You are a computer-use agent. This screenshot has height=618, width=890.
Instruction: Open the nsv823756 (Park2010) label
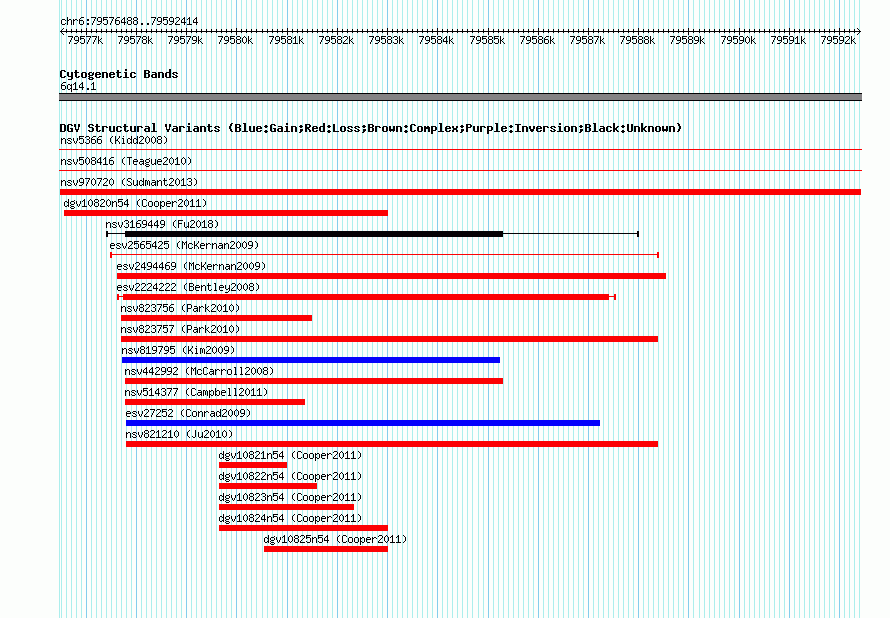(x=180, y=308)
